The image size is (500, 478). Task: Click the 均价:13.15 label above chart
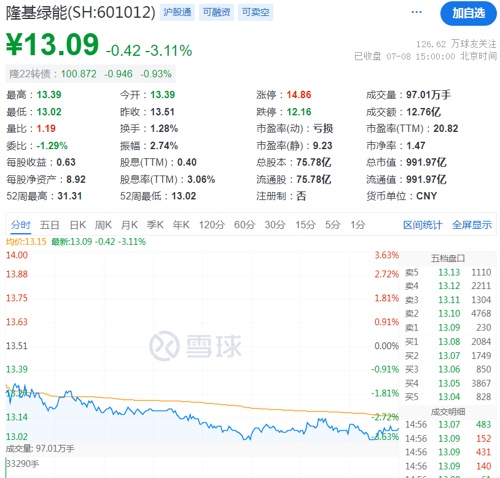pyautogui.click(x=26, y=242)
